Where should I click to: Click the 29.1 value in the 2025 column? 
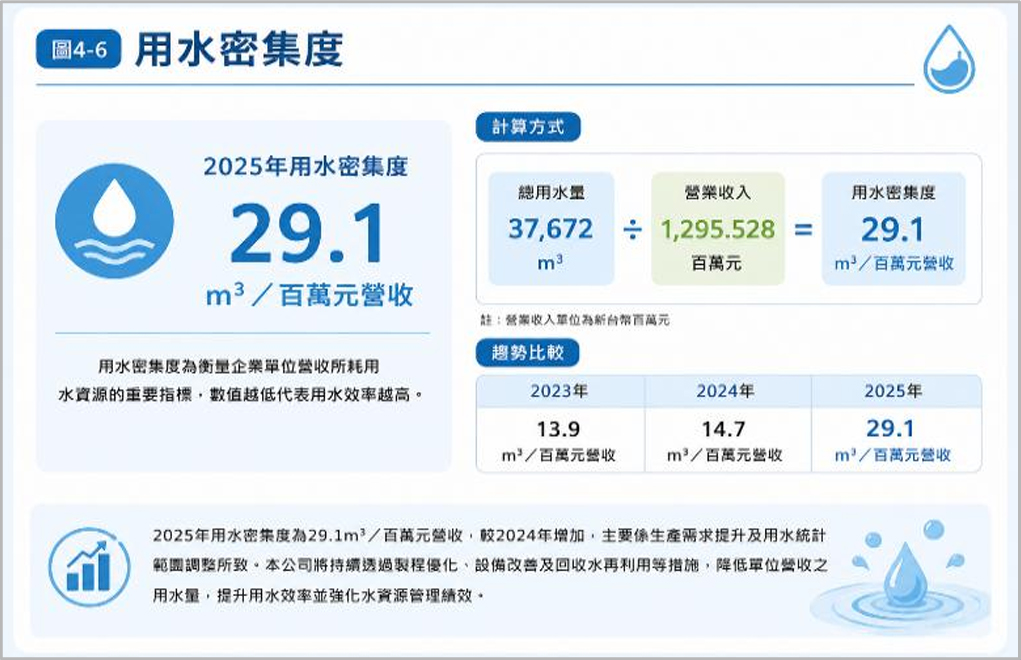[x=890, y=428]
